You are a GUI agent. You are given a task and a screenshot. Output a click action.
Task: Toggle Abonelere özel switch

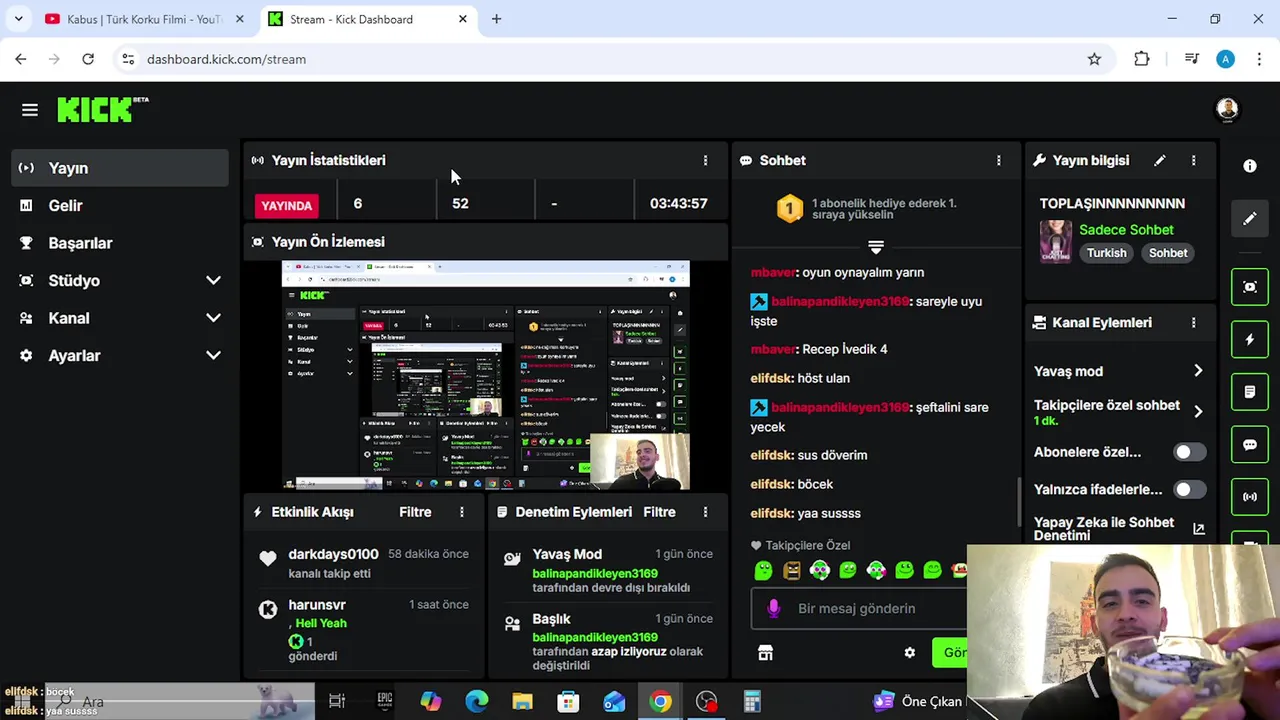(x=1189, y=452)
